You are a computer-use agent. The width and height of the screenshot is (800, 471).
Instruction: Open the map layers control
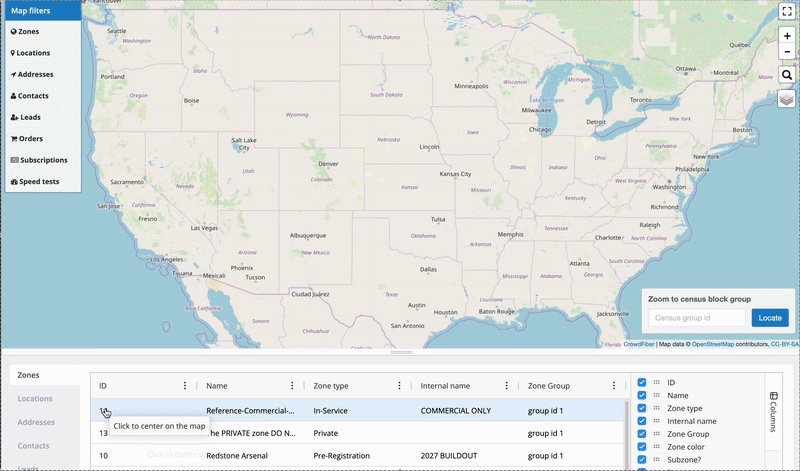[x=787, y=98]
